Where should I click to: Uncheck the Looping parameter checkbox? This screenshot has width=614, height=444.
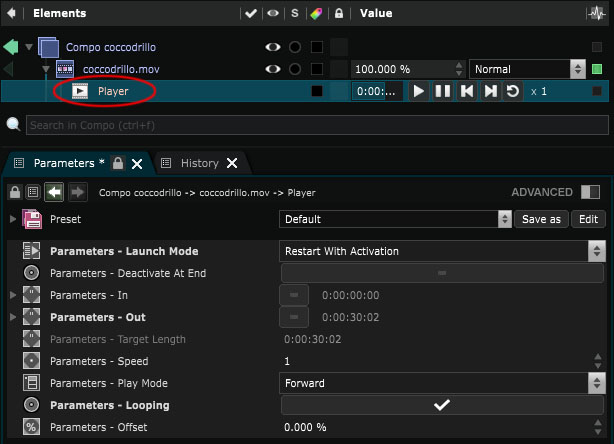pos(442,405)
